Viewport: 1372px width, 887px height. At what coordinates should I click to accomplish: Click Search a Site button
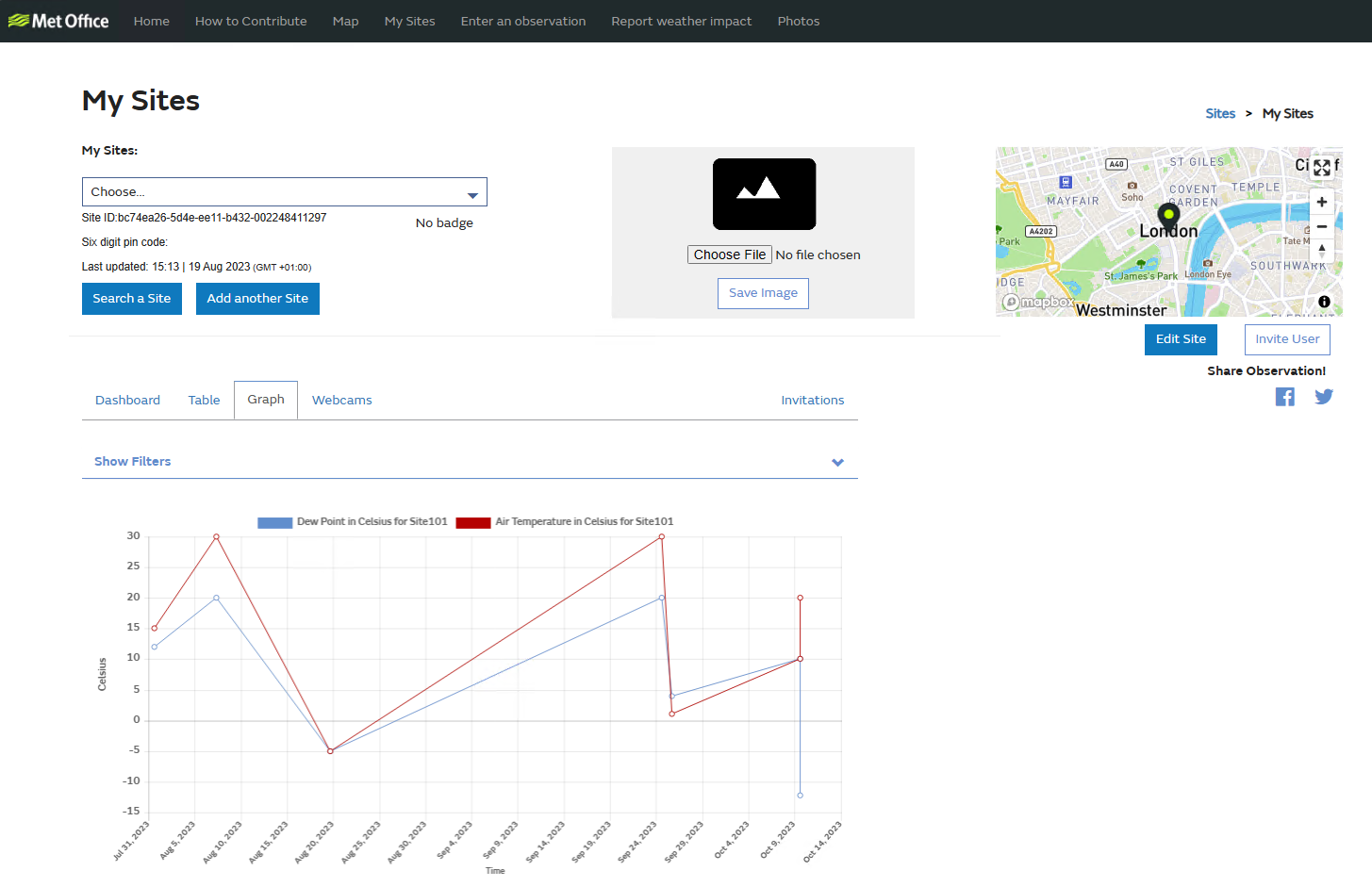click(132, 299)
